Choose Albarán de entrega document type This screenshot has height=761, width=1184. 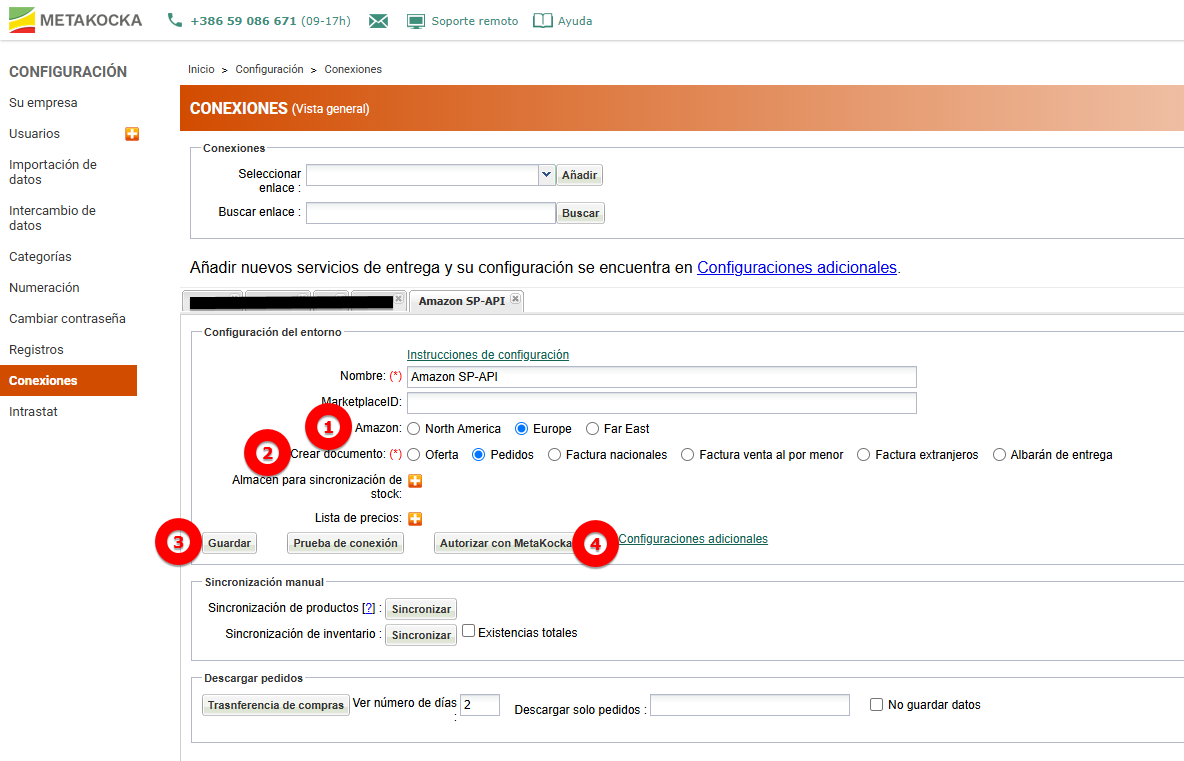point(999,454)
